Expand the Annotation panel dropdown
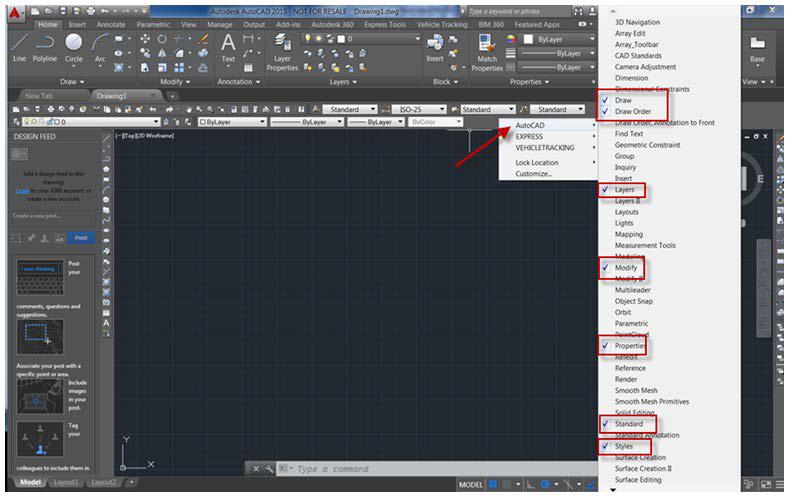The height and width of the screenshot is (497, 789). [239, 81]
